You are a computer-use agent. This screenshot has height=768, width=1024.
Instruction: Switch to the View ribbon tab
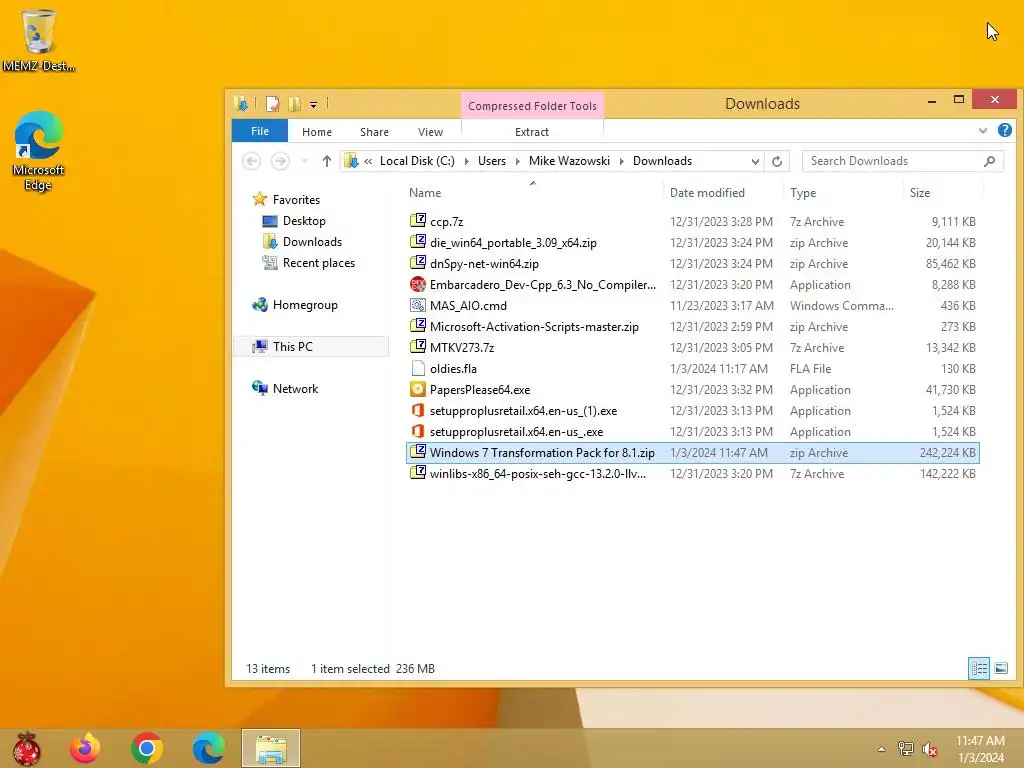[430, 132]
